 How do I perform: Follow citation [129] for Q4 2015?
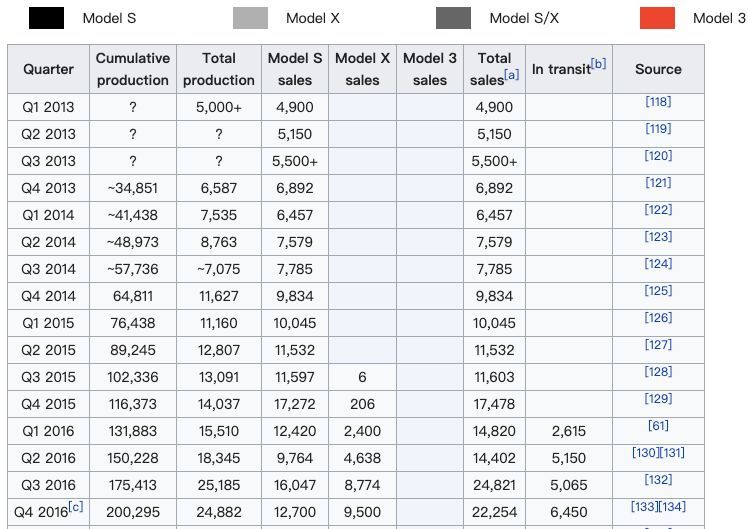click(x=658, y=398)
